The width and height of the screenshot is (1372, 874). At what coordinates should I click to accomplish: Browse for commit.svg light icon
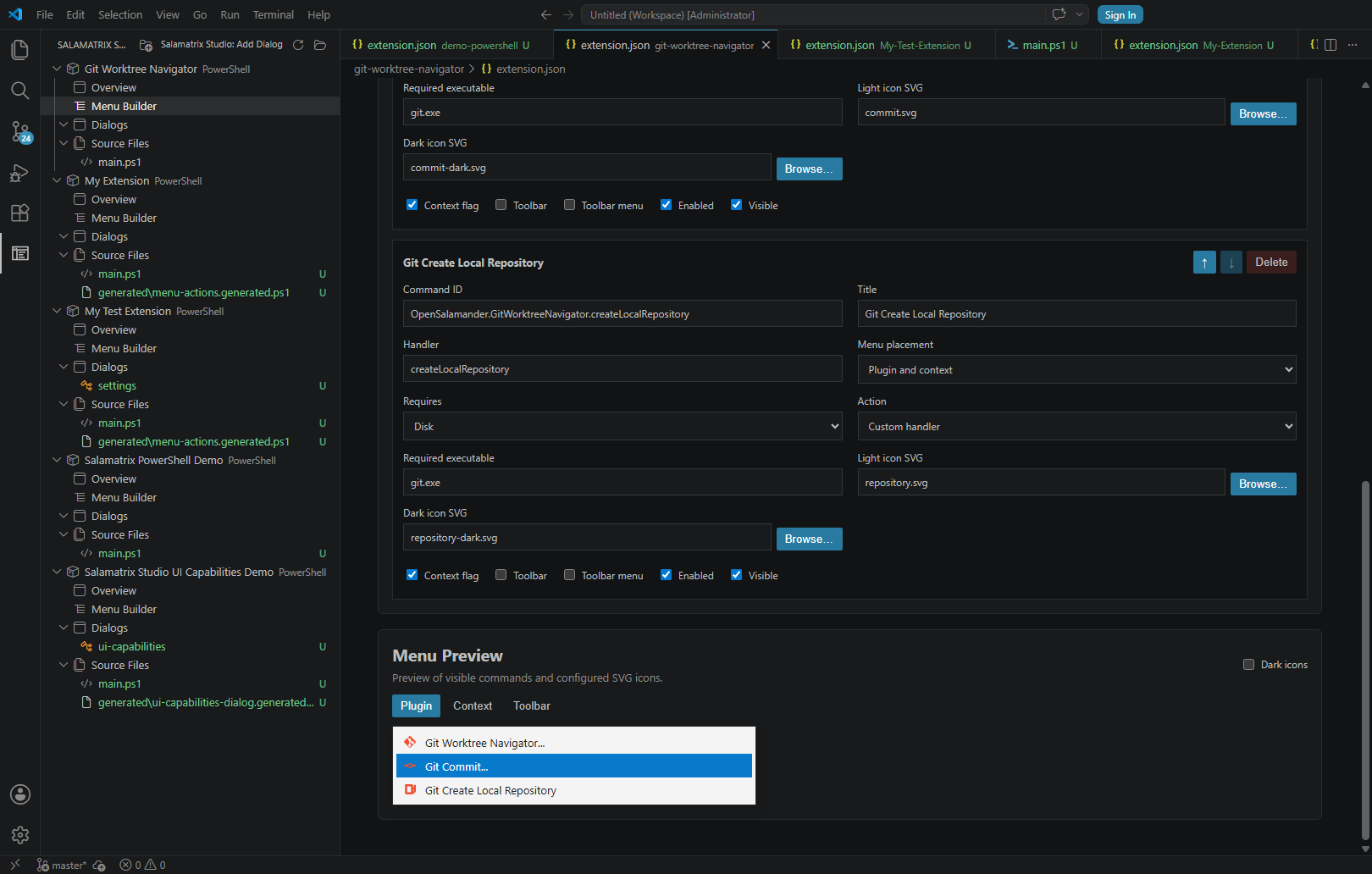pos(1263,113)
